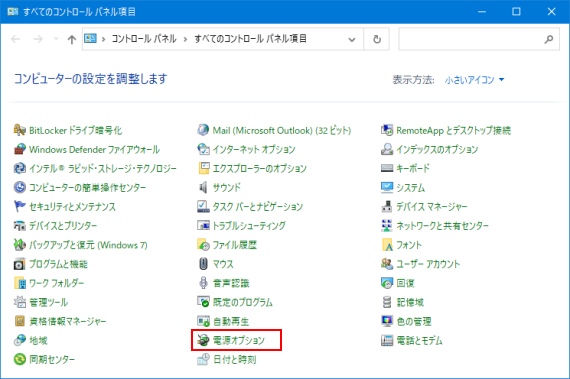Click the マウス icon
Viewport: 570px width, 379px height.
click(x=203, y=264)
